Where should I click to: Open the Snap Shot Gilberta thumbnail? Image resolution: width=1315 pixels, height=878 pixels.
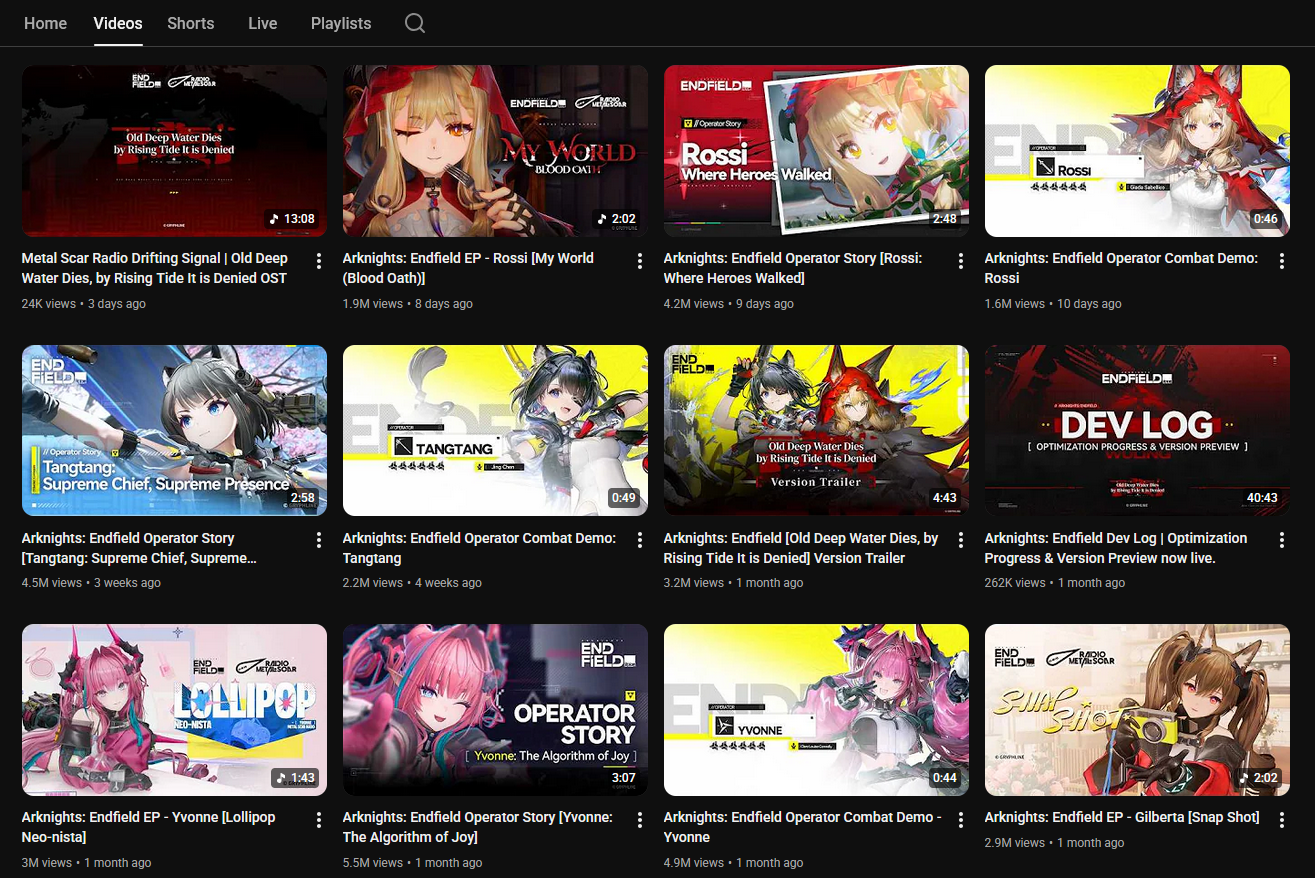point(1137,710)
